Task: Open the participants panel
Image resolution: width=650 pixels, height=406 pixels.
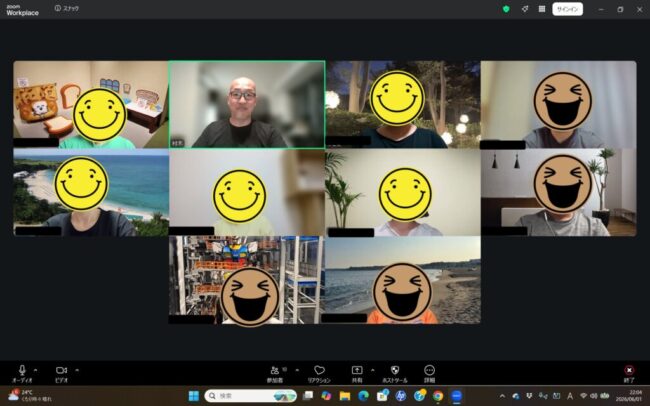Action: click(275, 374)
